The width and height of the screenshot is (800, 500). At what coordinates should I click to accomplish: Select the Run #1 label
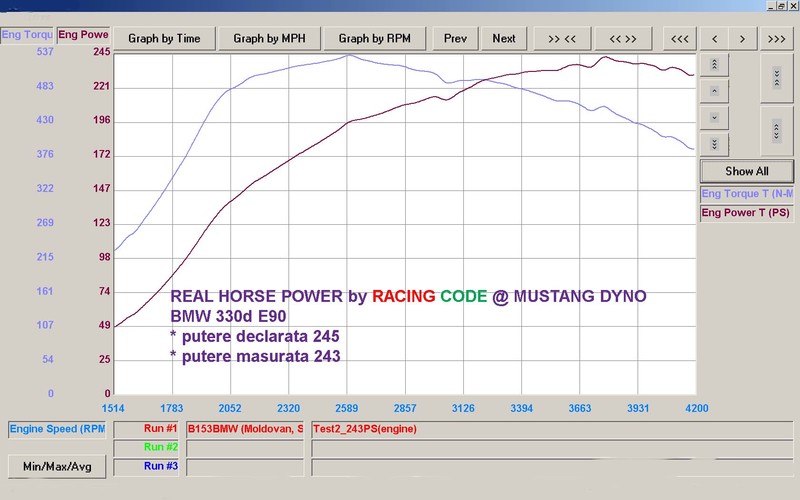tap(146, 429)
